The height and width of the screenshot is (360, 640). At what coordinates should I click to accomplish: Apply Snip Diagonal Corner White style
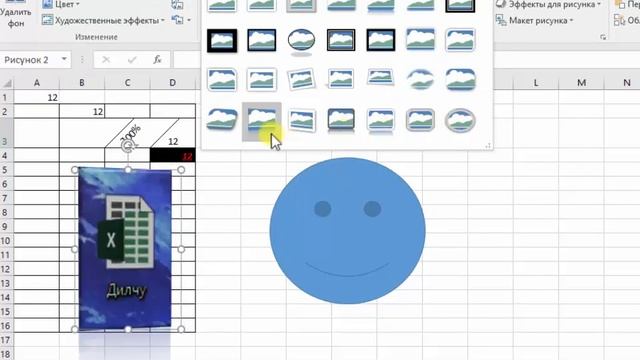click(x=222, y=79)
